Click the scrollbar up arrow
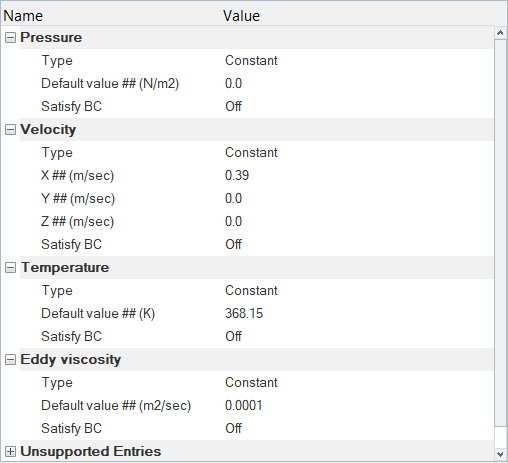This screenshot has width=508, height=463. [x=500, y=33]
